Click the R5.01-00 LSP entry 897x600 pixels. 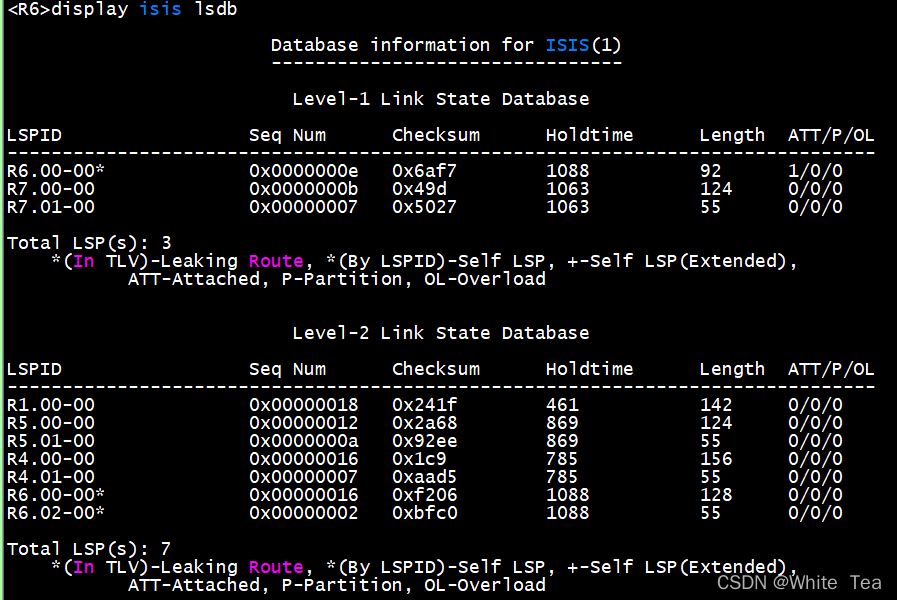pyautogui.click(x=51, y=441)
